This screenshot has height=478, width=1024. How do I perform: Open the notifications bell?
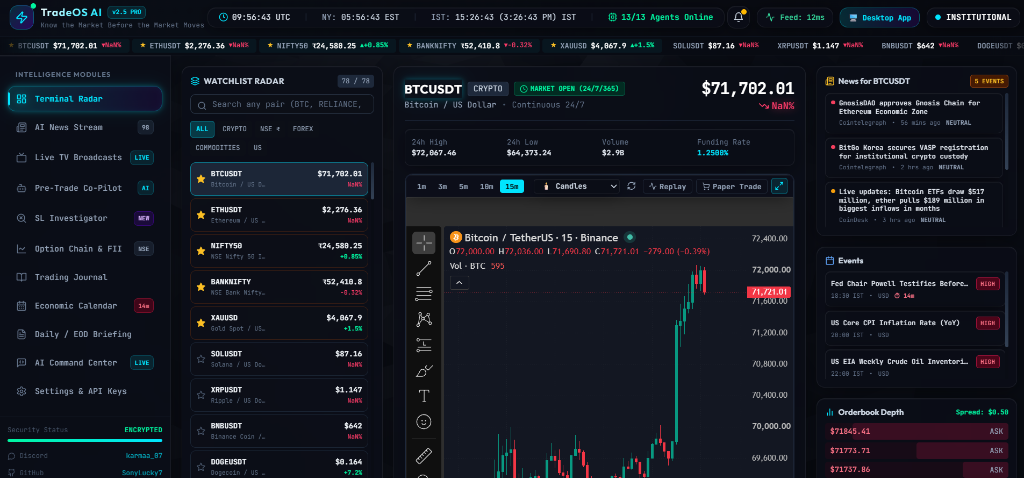(x=739, y=18)
